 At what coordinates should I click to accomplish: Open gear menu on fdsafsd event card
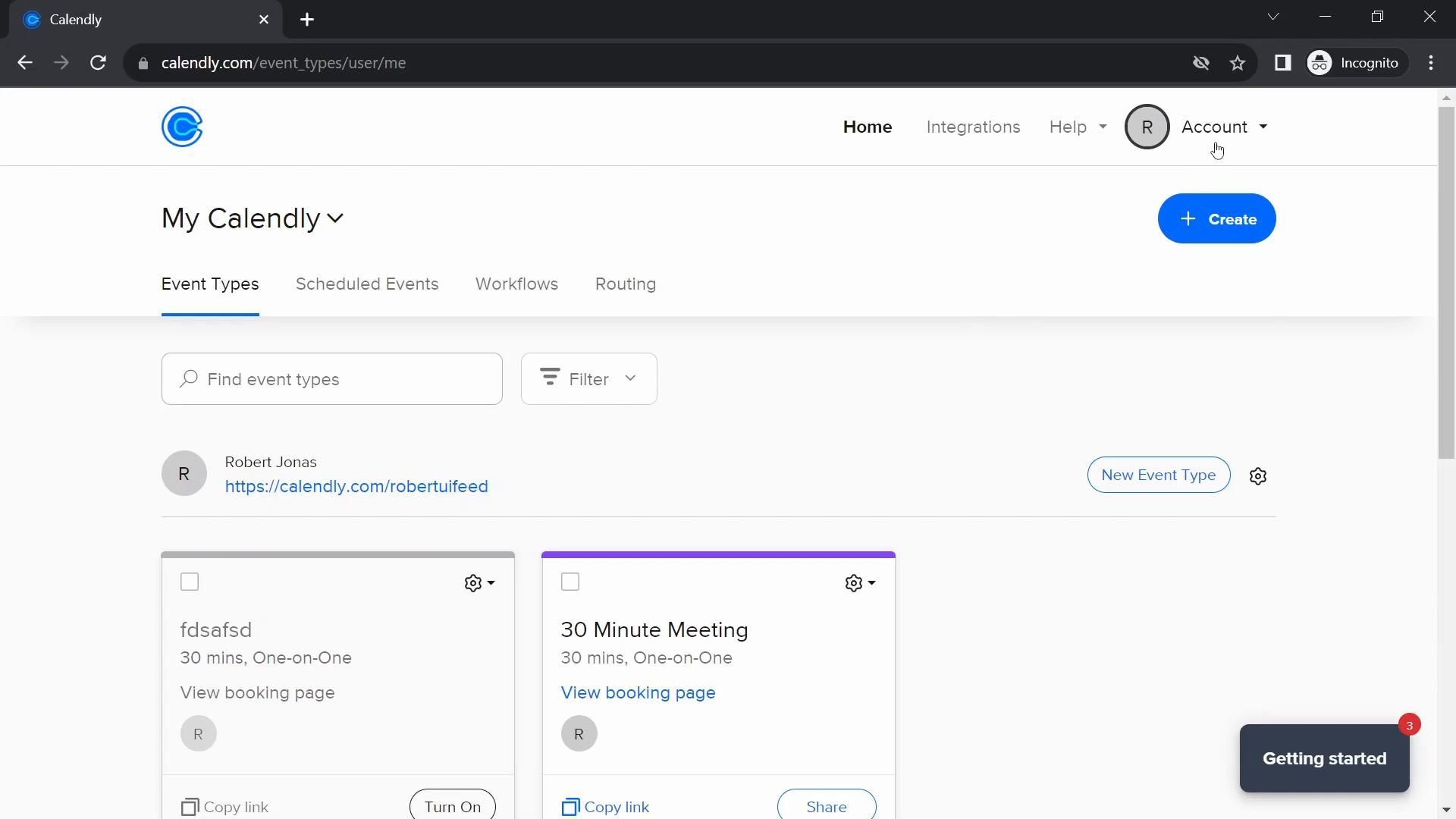(x=479, y=583)
